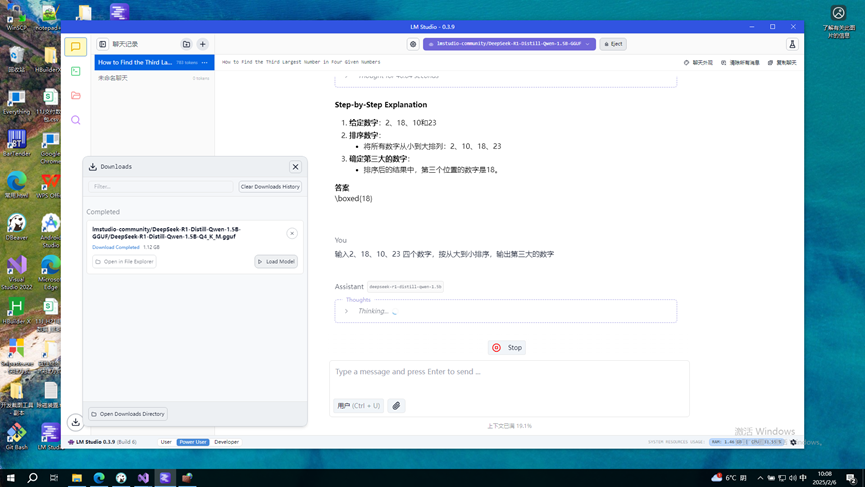Open the notification center on the taskbar
The height and width of the screenshot is (487, 865).
pos(851,478)
